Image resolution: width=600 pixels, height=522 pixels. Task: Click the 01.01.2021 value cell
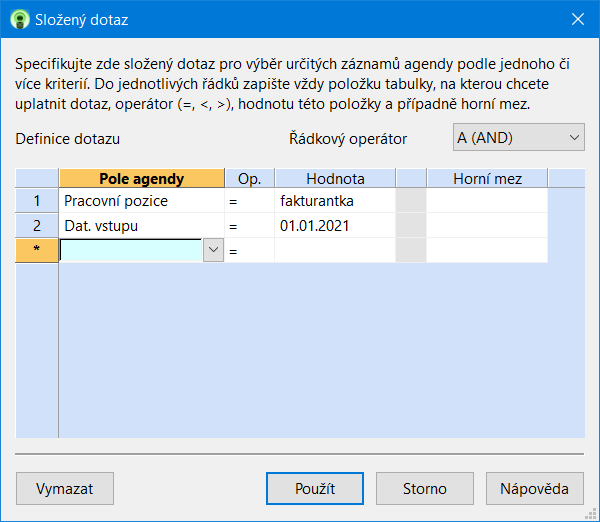pyautogui.click(x=335, y=225)
